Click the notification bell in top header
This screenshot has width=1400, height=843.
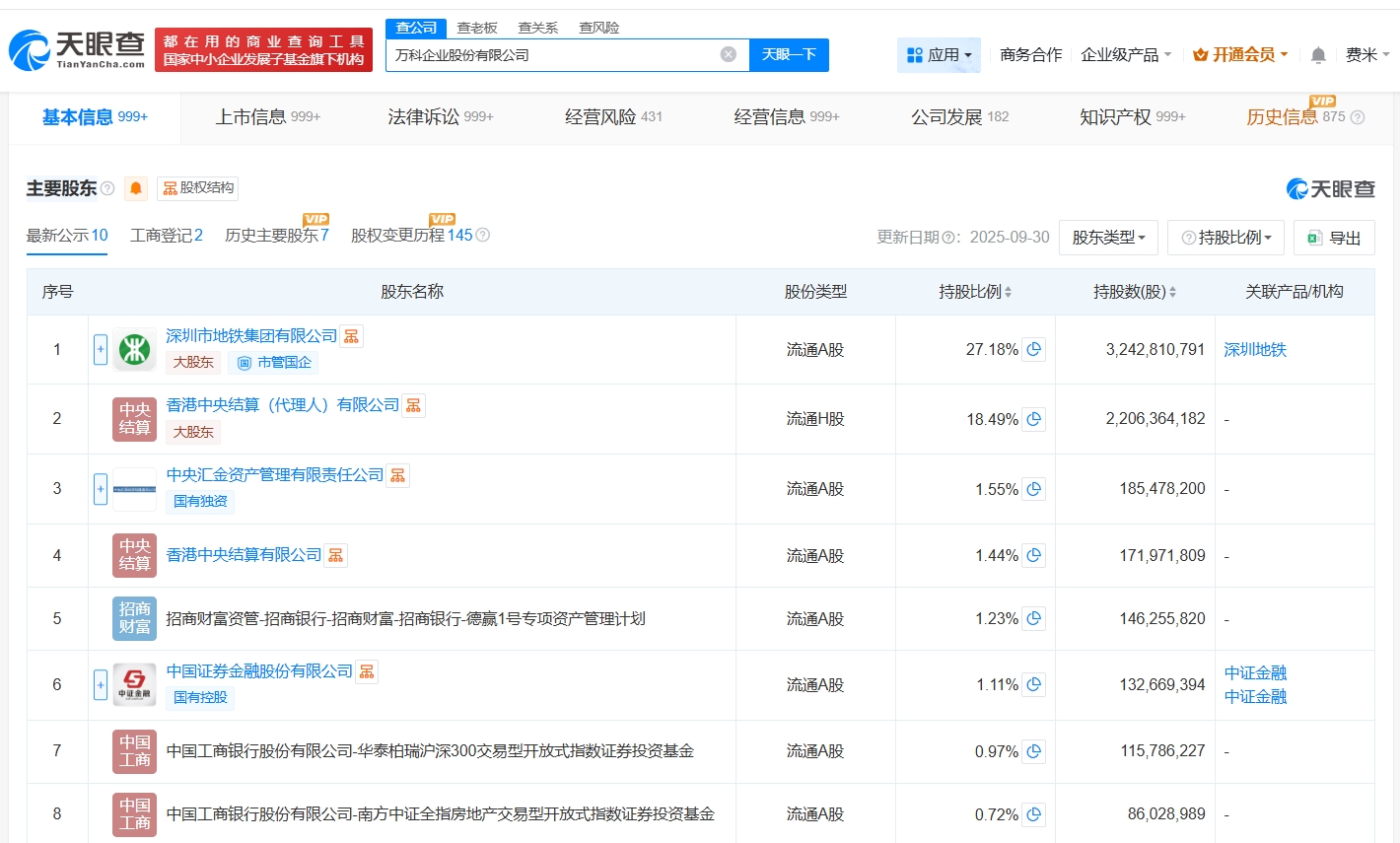pos(1318,55)
